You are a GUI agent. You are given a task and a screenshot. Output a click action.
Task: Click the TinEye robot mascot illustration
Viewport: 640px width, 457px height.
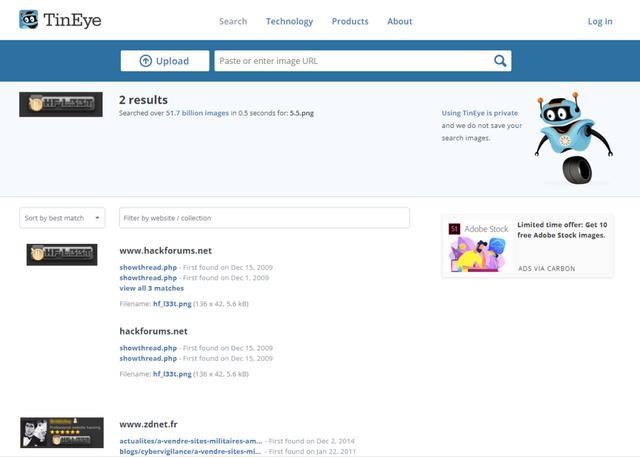pyautogui.click(x=566, y=140)
